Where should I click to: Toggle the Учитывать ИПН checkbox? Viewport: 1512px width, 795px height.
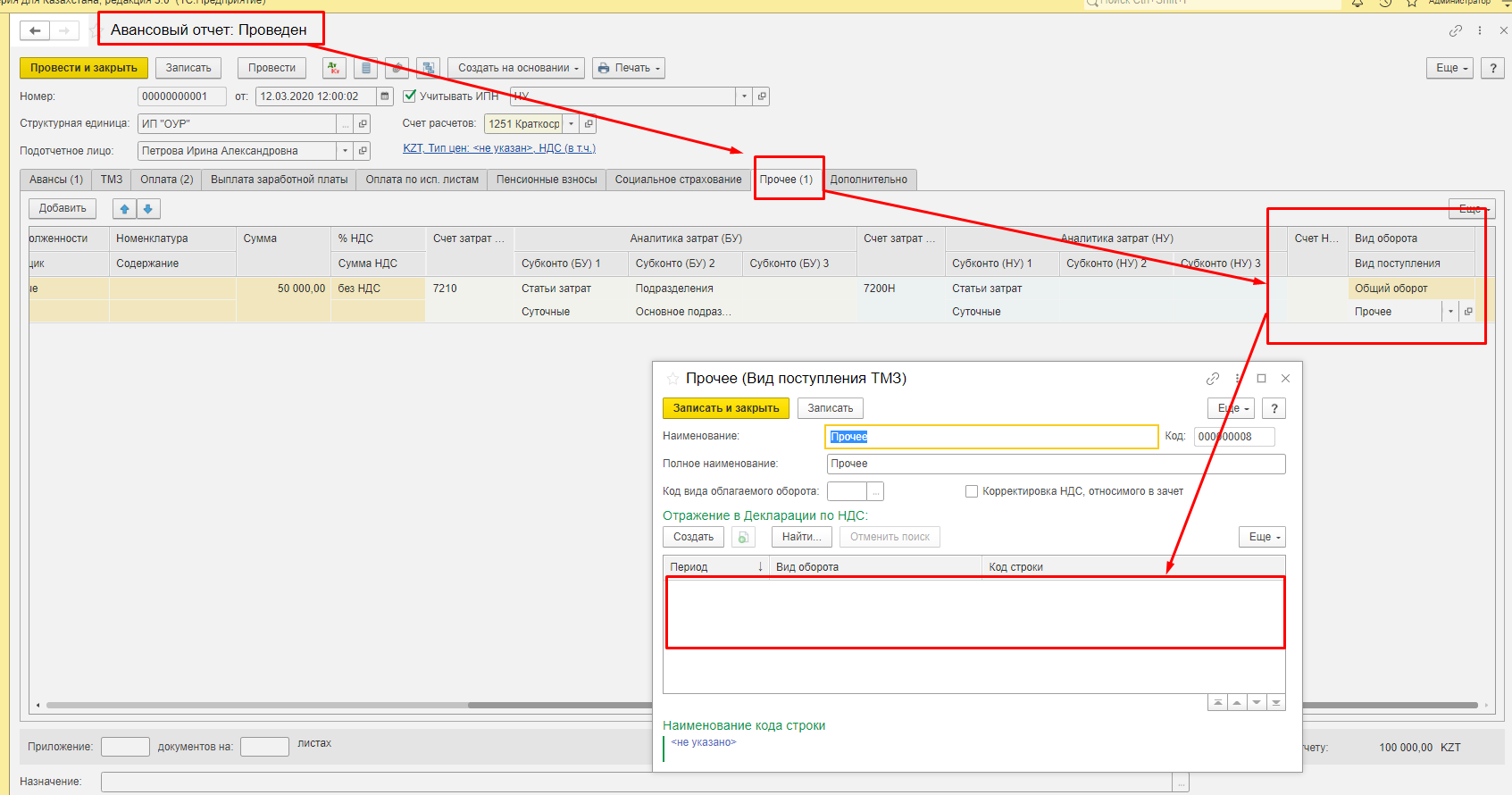pos(410,96)
